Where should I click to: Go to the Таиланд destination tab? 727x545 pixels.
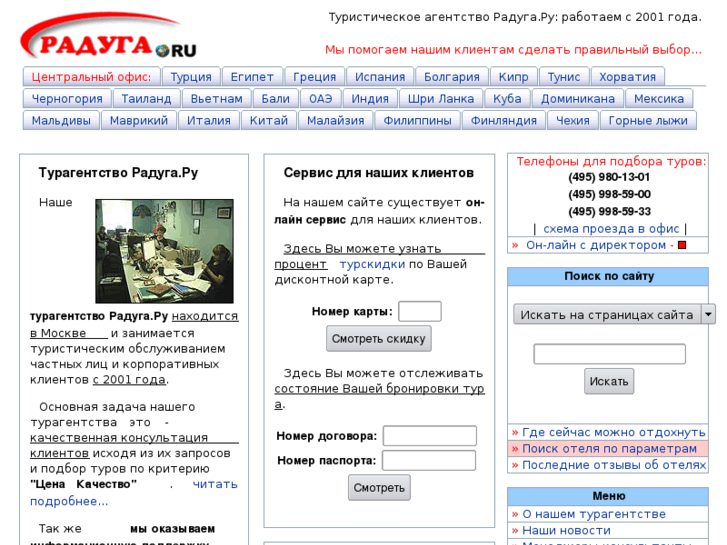click(x=147, y=99)
